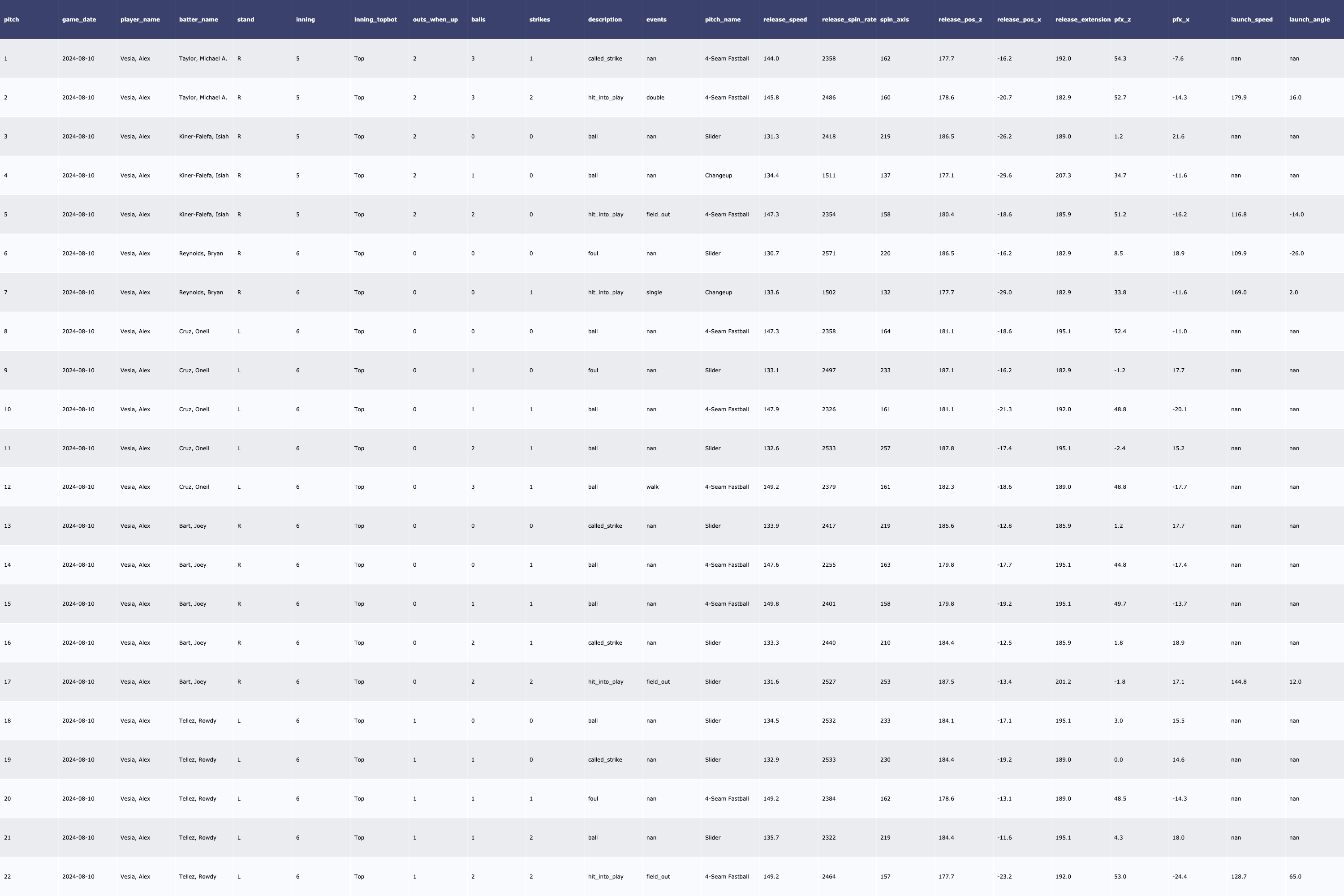Select launch speed value 179.9
Image resolution: width=1344 pixels, height=896 pixels.
(1239, 98)
